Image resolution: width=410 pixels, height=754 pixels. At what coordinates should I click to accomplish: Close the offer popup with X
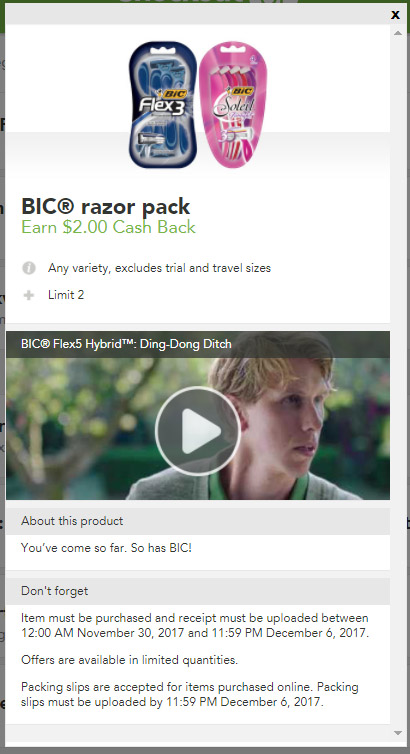(395, 15)
